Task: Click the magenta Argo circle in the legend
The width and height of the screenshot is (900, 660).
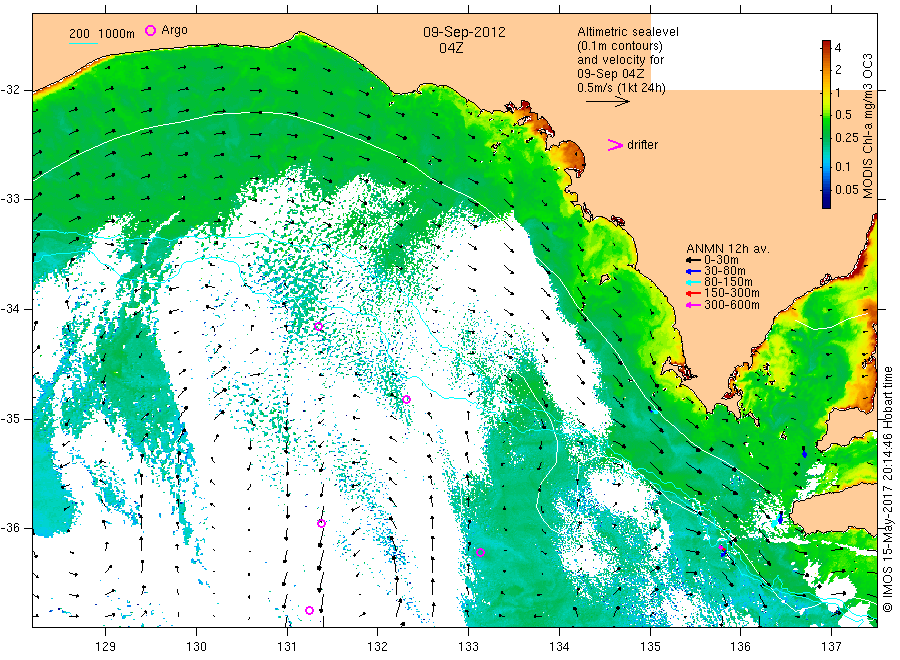Action: pos(150,30)
